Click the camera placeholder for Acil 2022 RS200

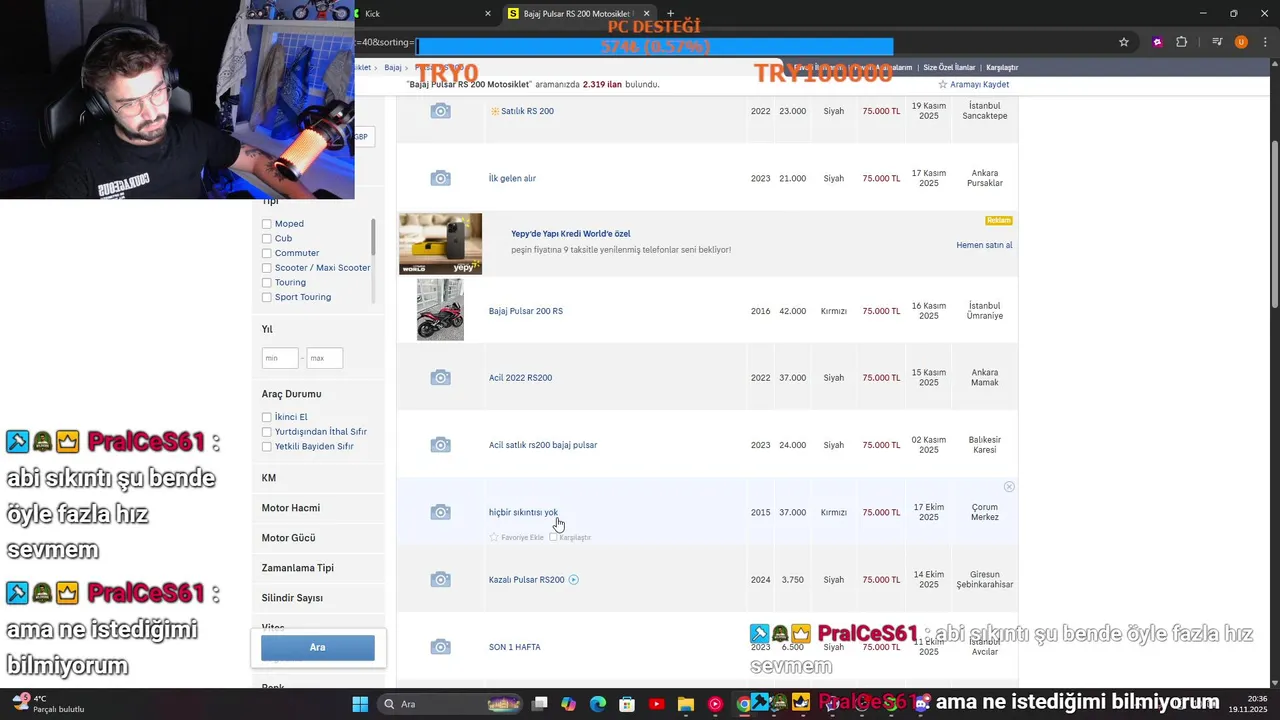(440, 377)
